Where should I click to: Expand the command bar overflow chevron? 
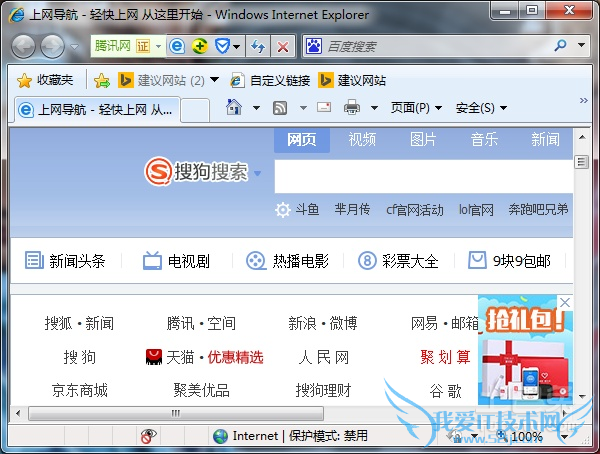pos(583,101)
